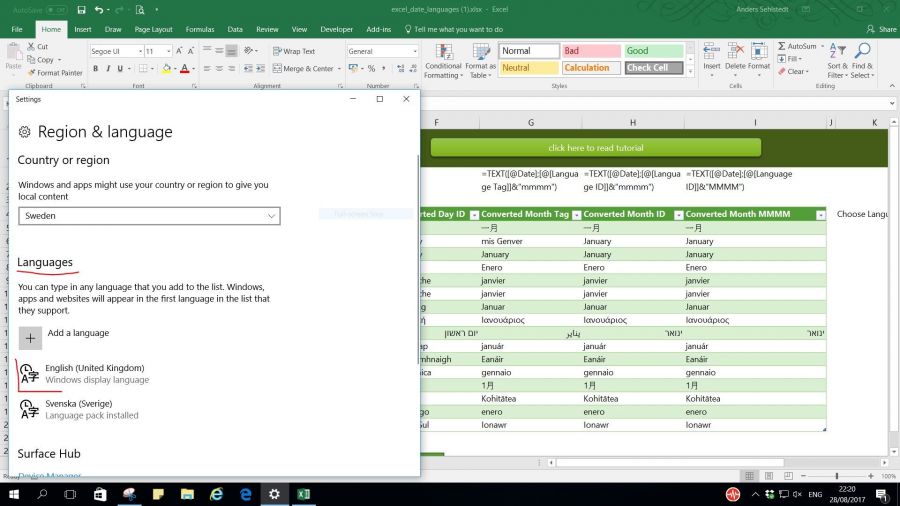The width and height of the screenshot is (900, 506).
Task: Apply the Check Cell style
Action: pyautogui.click(x=654, y=68)
